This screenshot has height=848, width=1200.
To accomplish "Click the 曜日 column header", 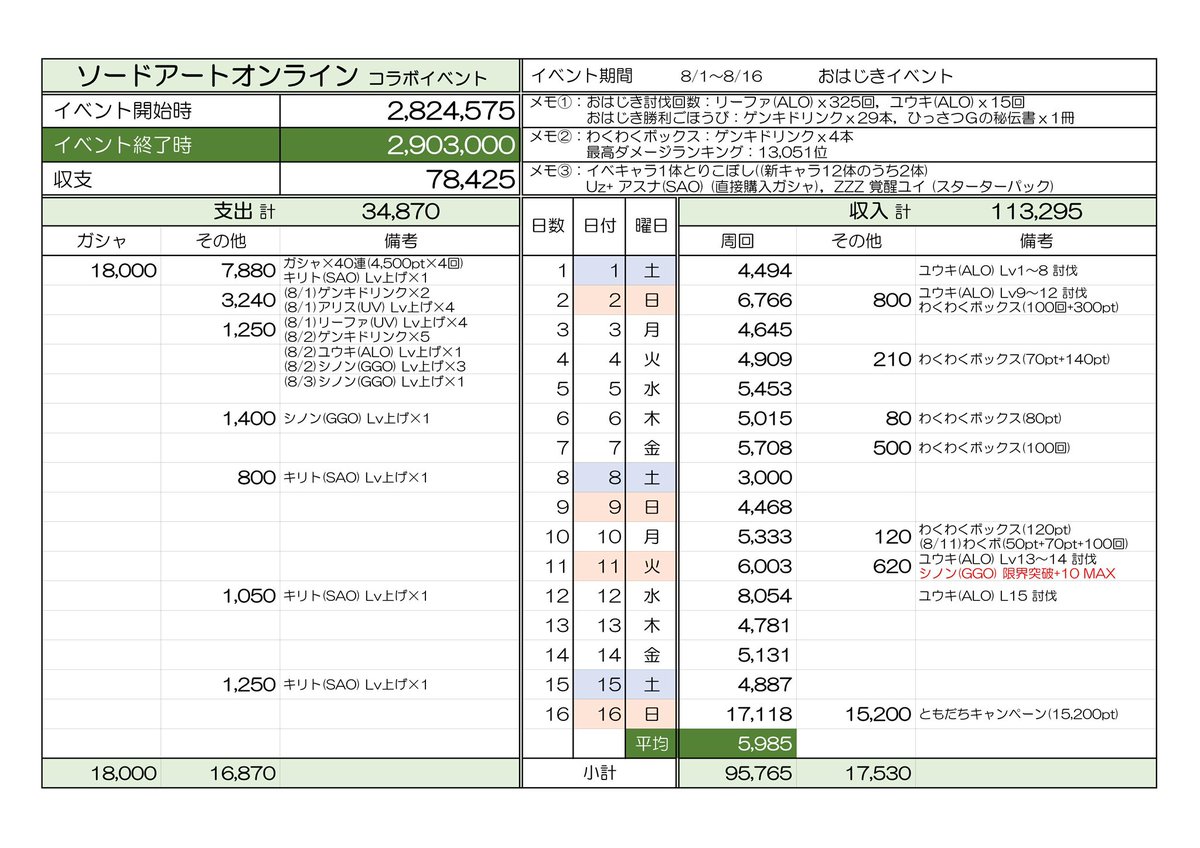I will (x=651, y=227).
